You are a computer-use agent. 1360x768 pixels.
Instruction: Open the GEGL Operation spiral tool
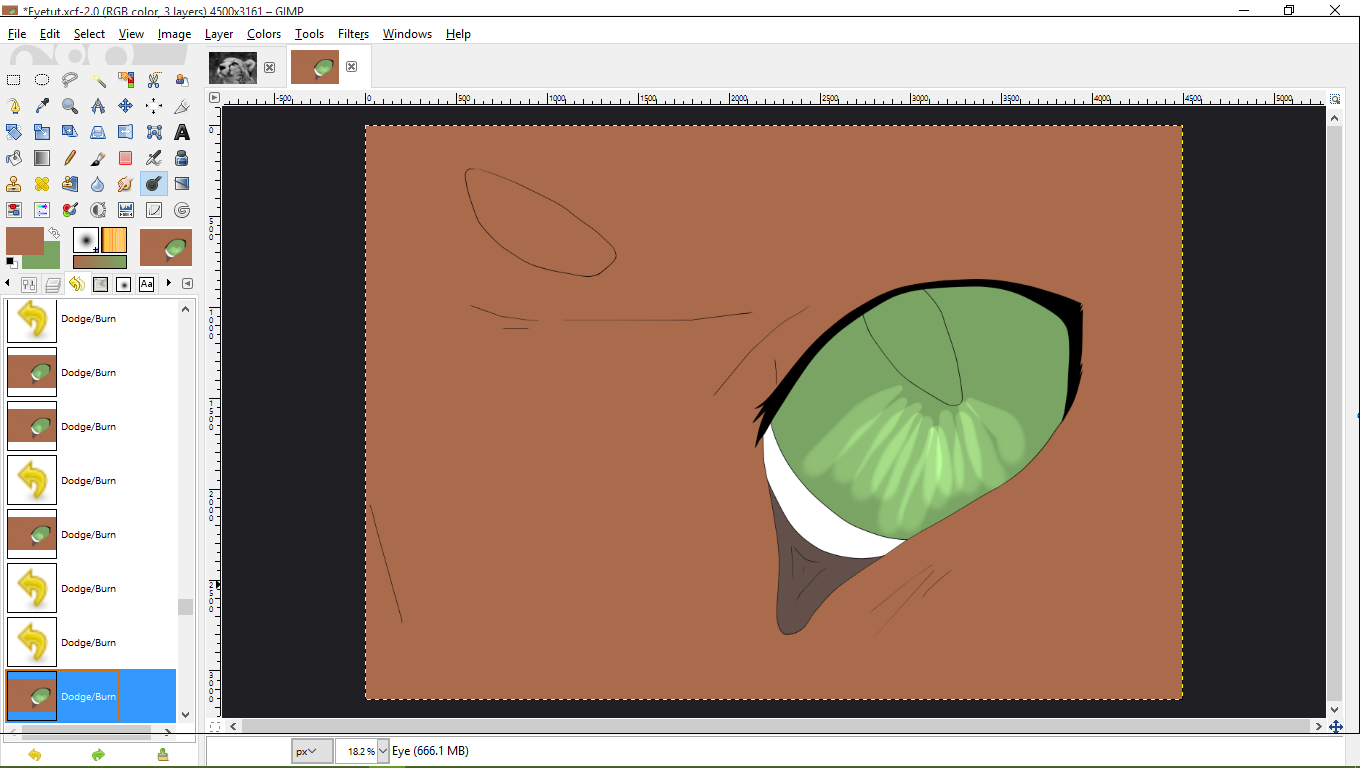pyautogui.click(x=182, y=210)
